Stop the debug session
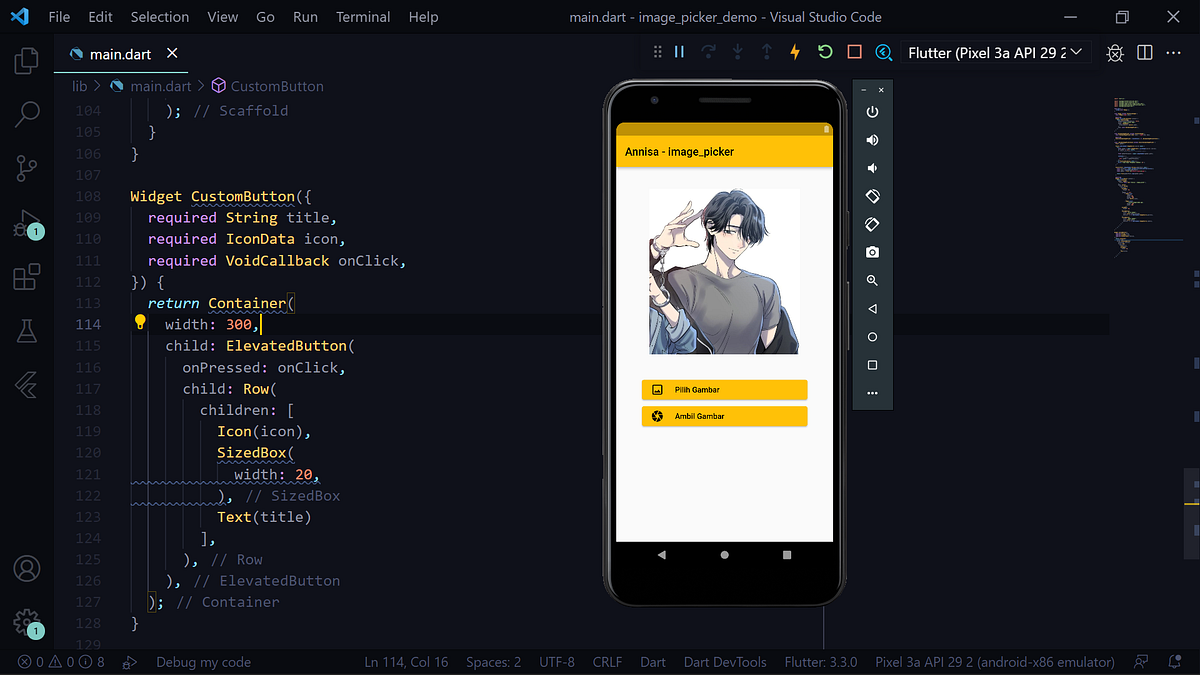The height and width of the screenshot is (675, 1200). [852, 52]
